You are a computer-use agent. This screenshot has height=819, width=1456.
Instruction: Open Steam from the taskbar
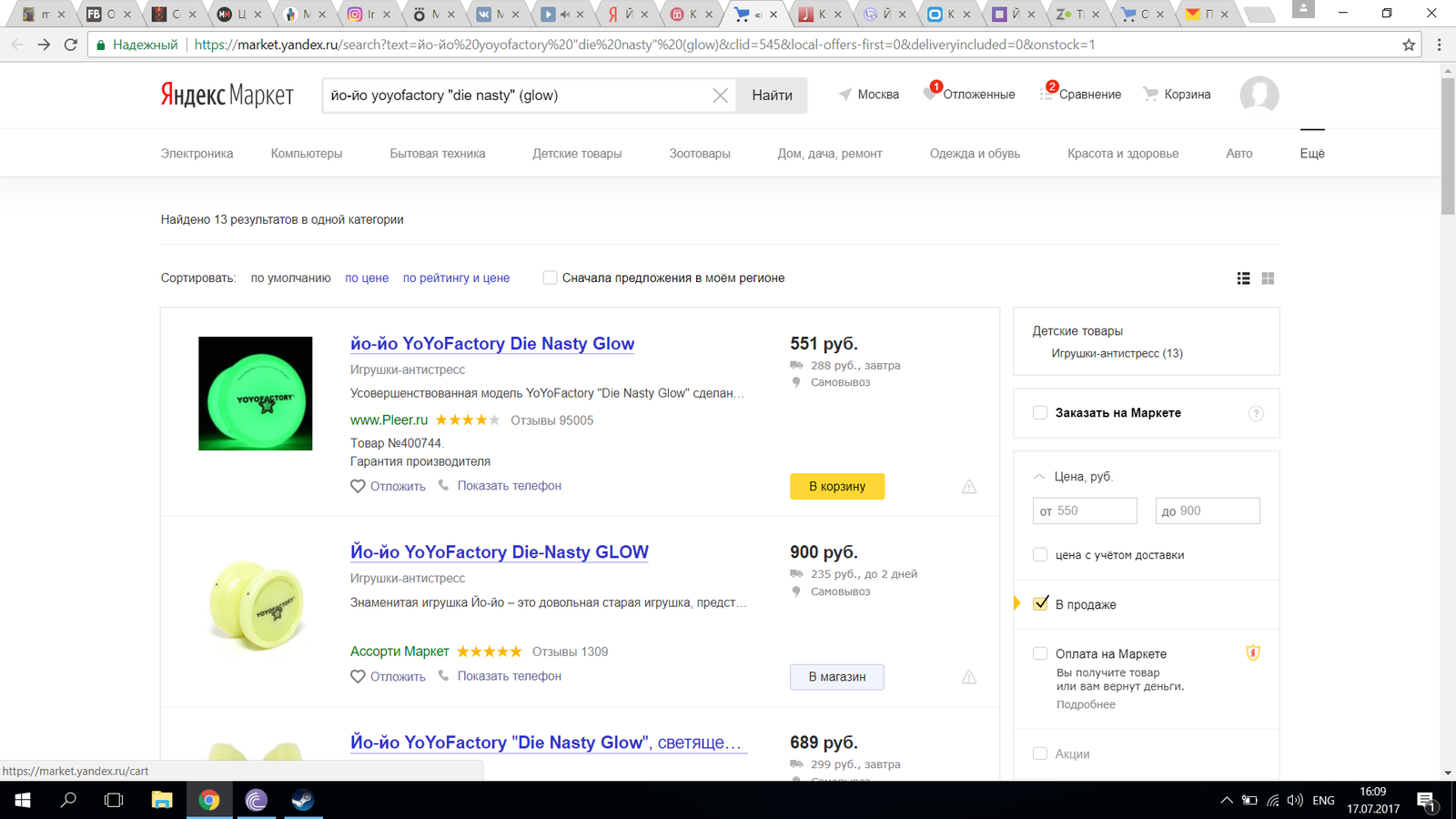[x=302, y=801]
